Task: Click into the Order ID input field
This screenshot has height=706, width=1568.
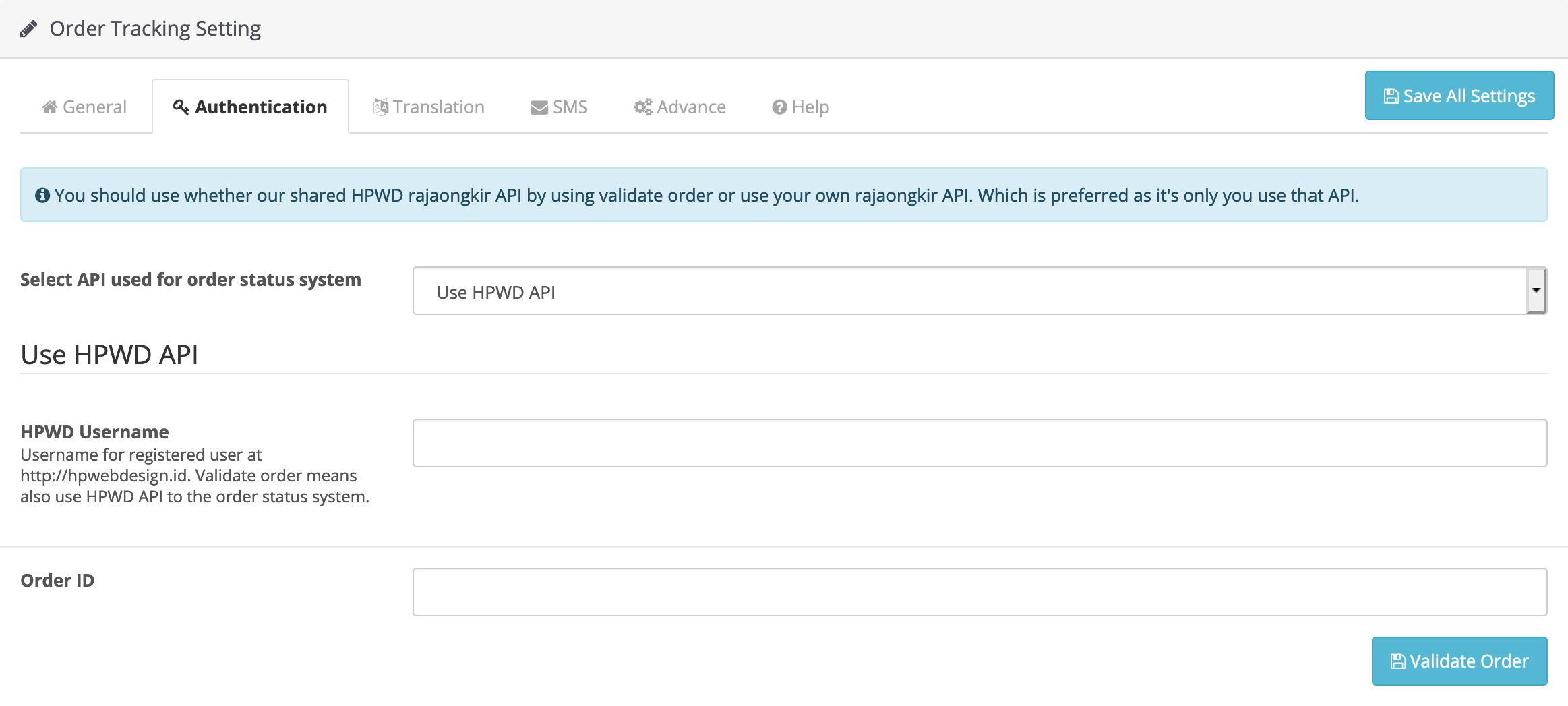Action: pyautogui.click(x=979, y=592)
